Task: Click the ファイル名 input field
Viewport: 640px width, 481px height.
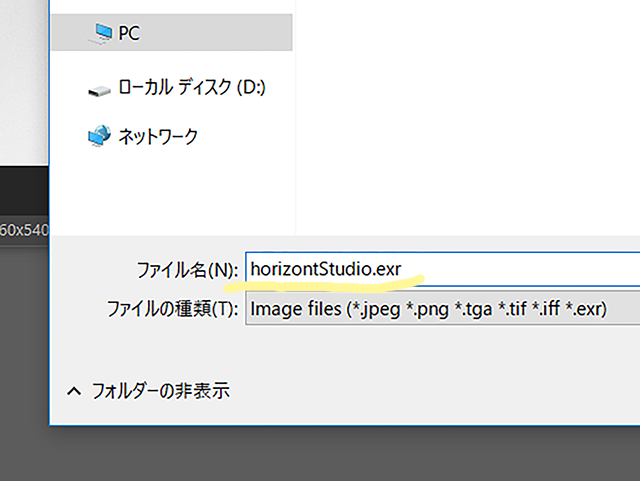Action: [x=442, y=269]
